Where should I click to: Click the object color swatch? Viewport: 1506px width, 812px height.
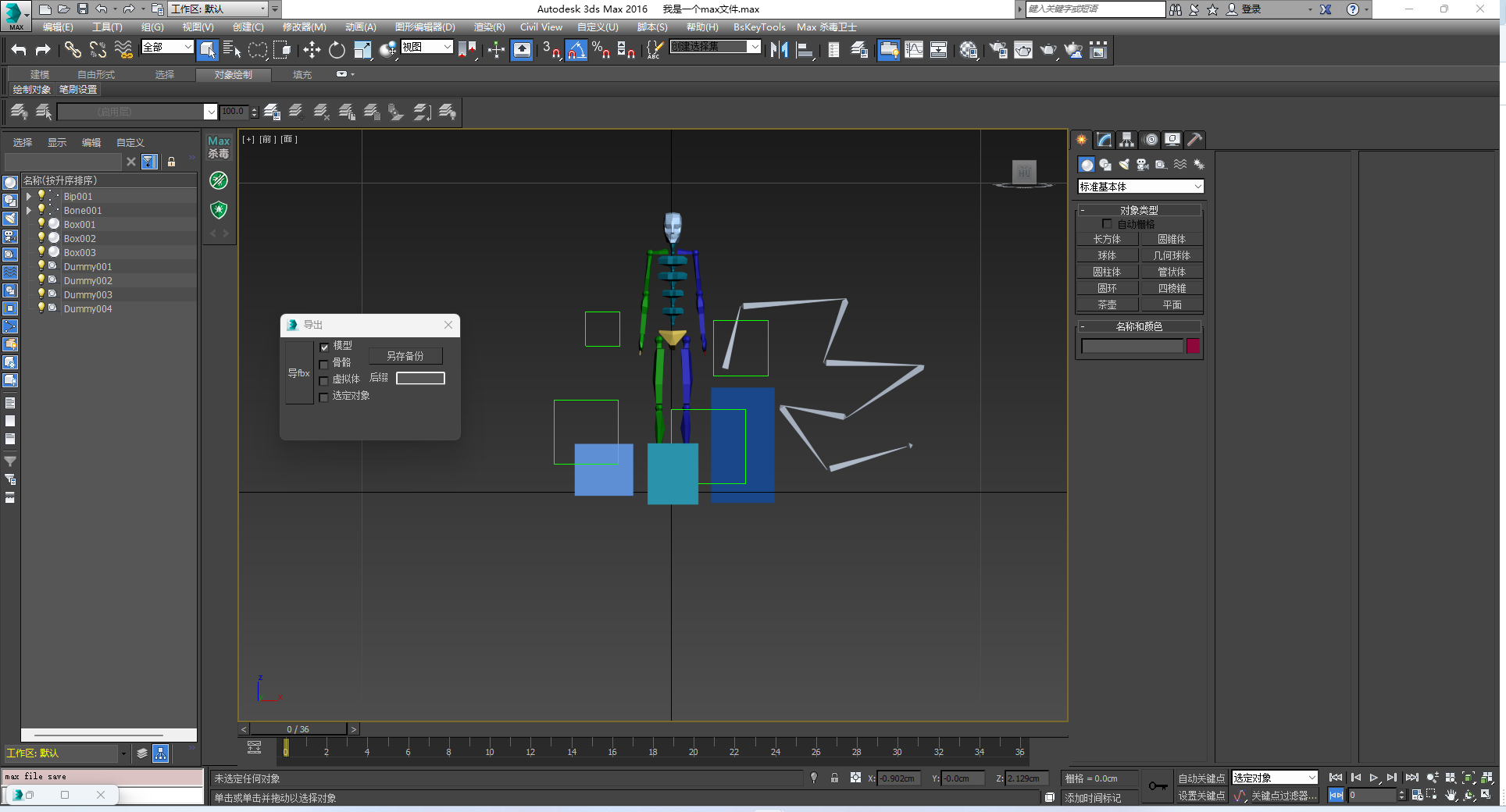click(x=1193, y=346)
